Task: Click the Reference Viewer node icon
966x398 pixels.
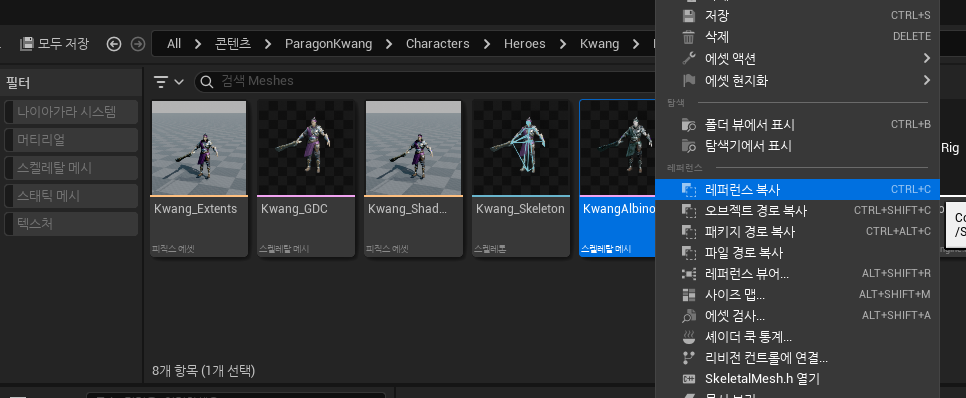Action: [x=689, y=274]
